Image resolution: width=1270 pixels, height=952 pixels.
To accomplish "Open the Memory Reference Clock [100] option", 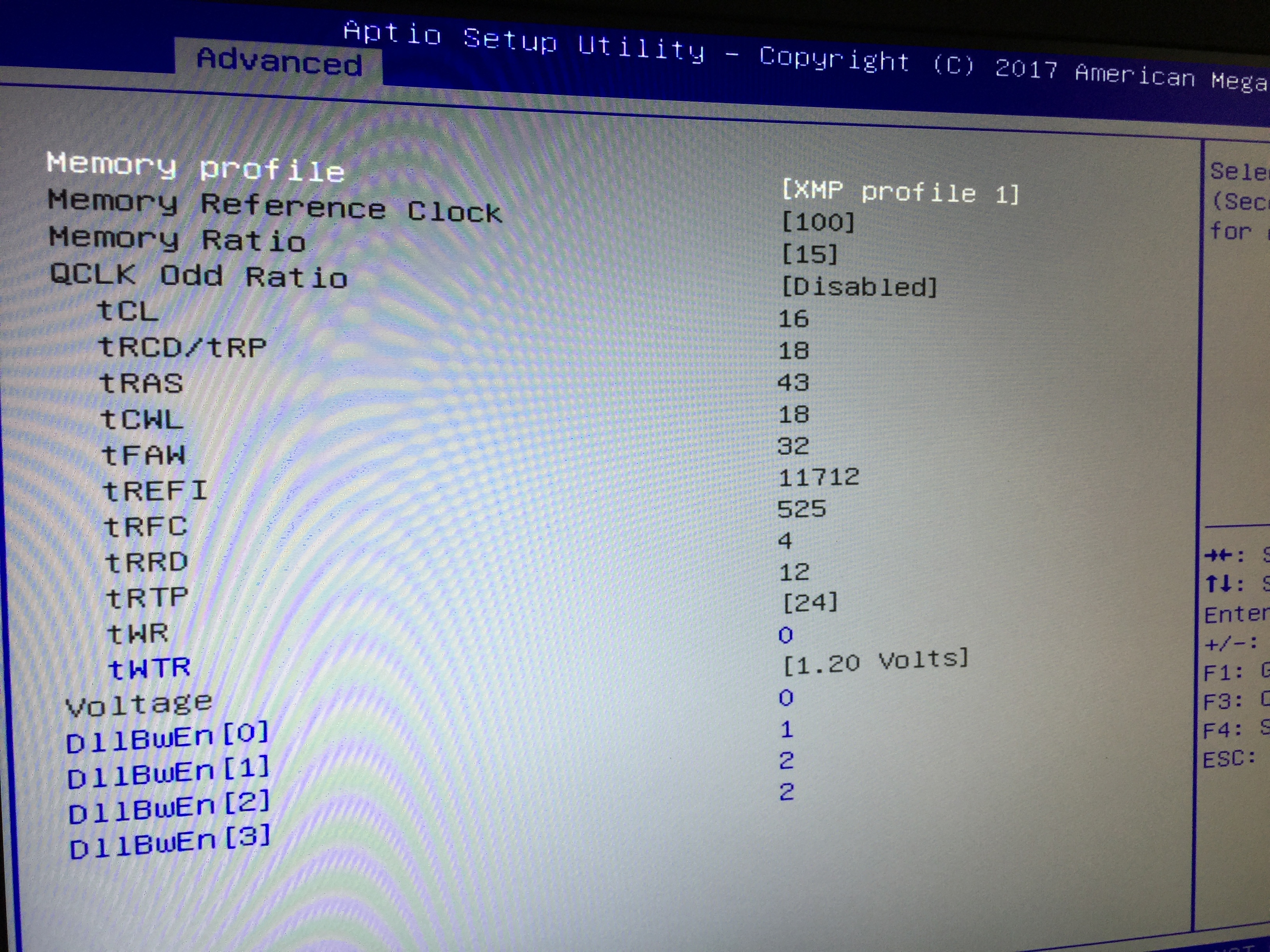I will pos(818,223).
